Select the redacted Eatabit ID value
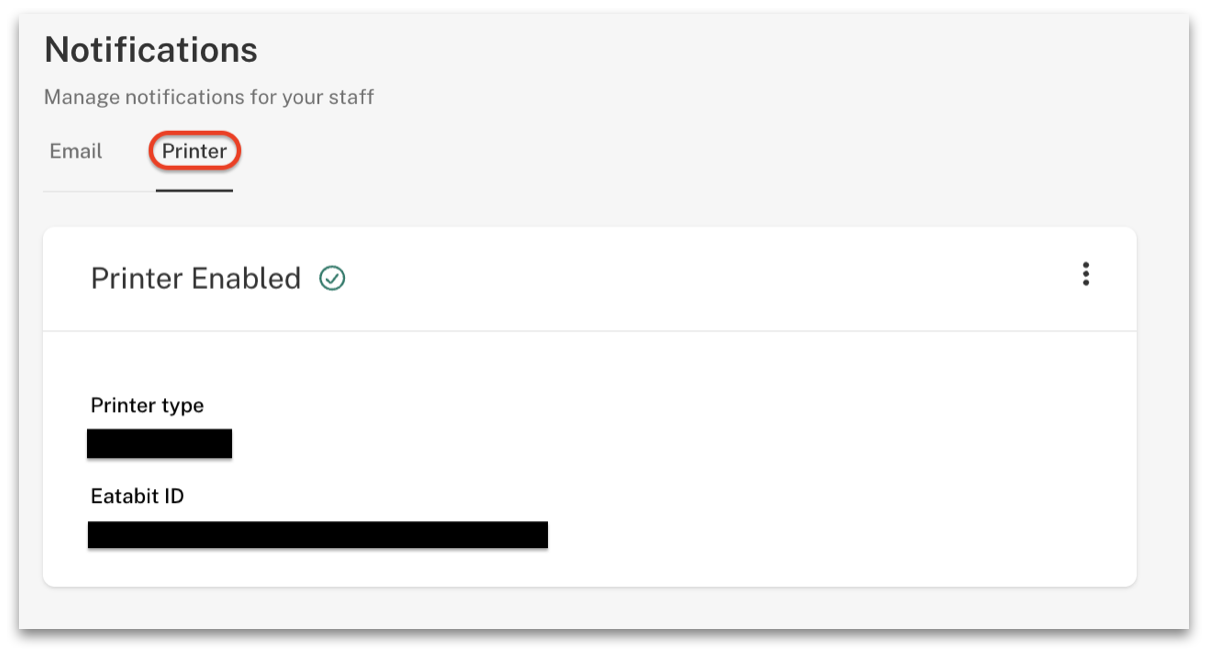This screenshot has height=656, width=1210. click(x=318, y=534)
